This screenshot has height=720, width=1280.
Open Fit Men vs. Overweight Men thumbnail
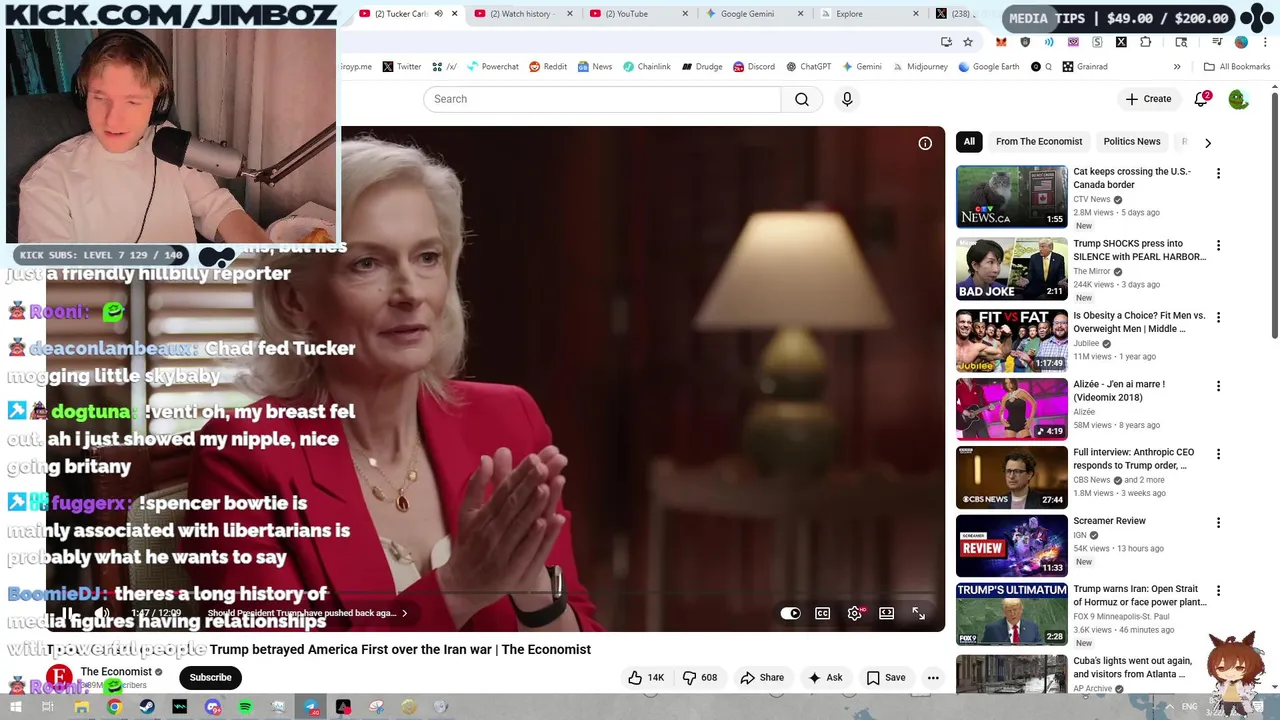(1012, 341)
